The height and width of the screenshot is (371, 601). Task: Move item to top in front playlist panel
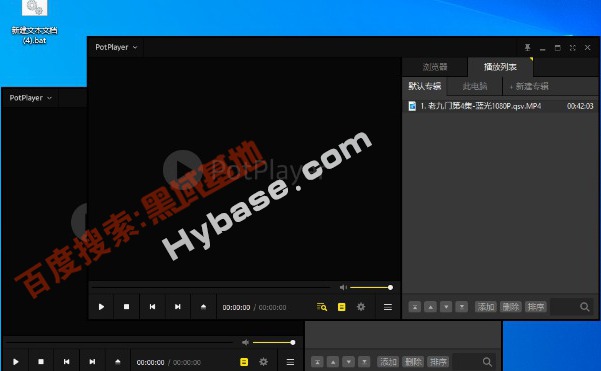click(x=415, y=307)
